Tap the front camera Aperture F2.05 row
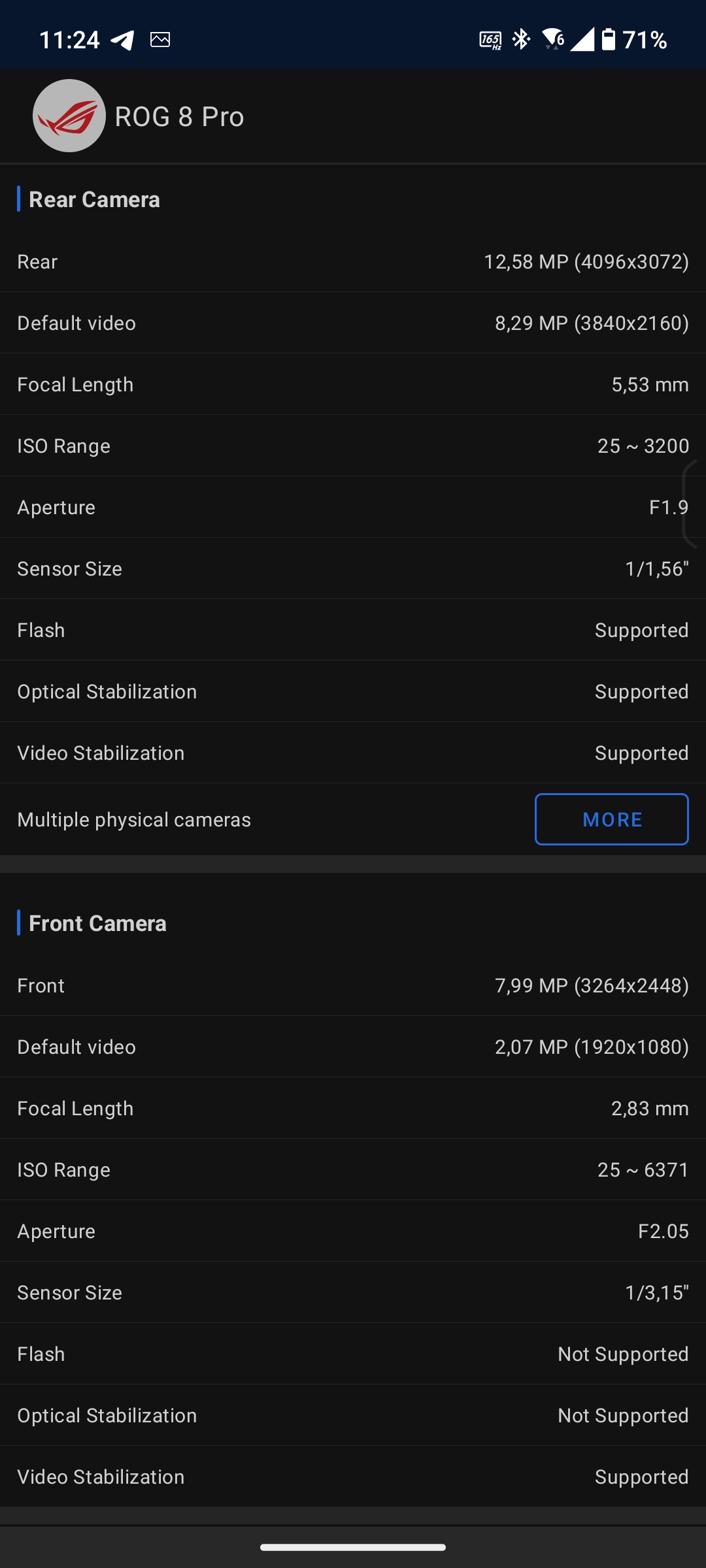 tap(353, 1232)
